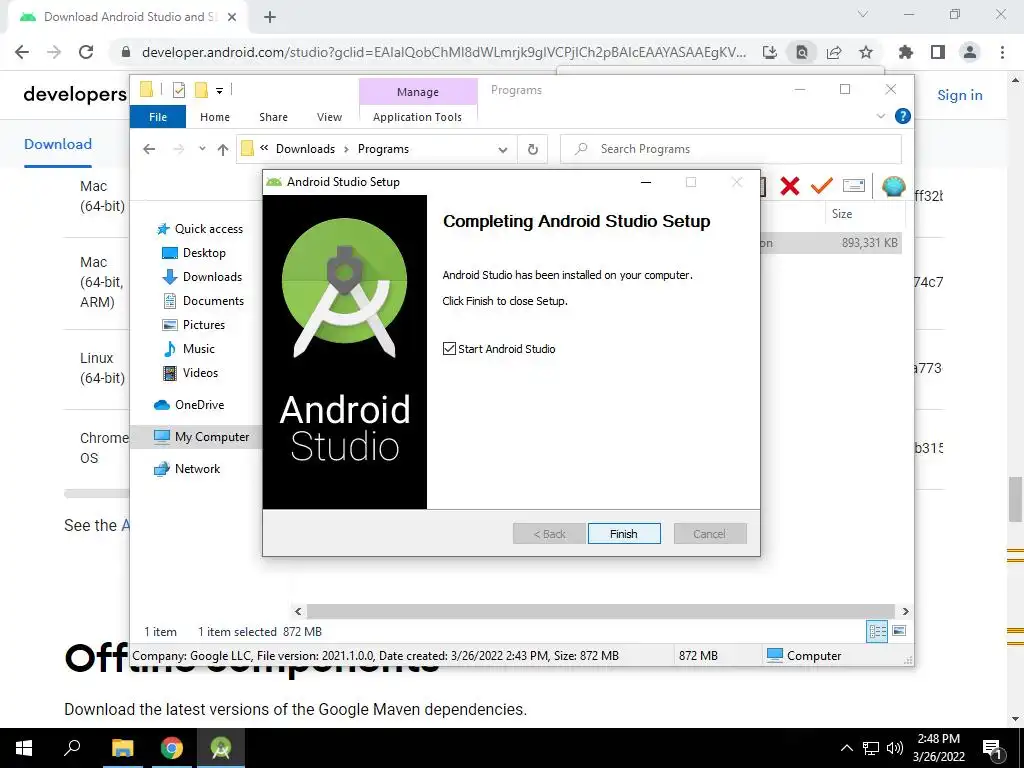This screenshot has height=768, width=1024.
Task: Click the rename icon in Explorer ribbon
Action: coord(854,186)
